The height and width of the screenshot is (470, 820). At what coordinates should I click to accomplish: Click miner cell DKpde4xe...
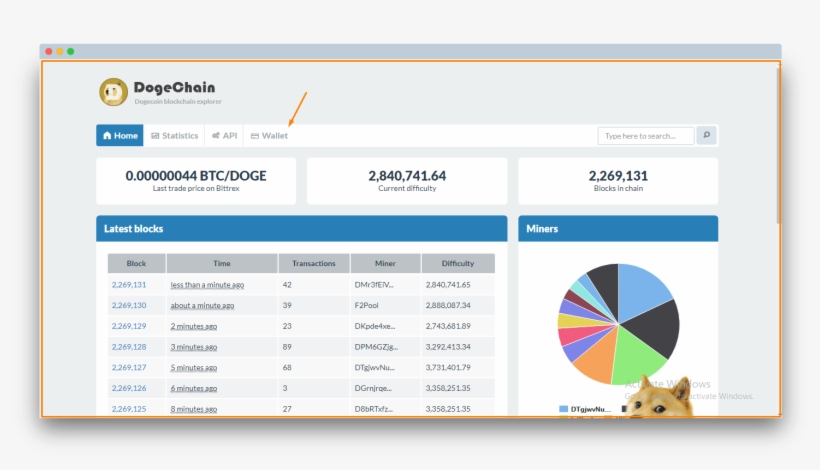click(375, 326)
